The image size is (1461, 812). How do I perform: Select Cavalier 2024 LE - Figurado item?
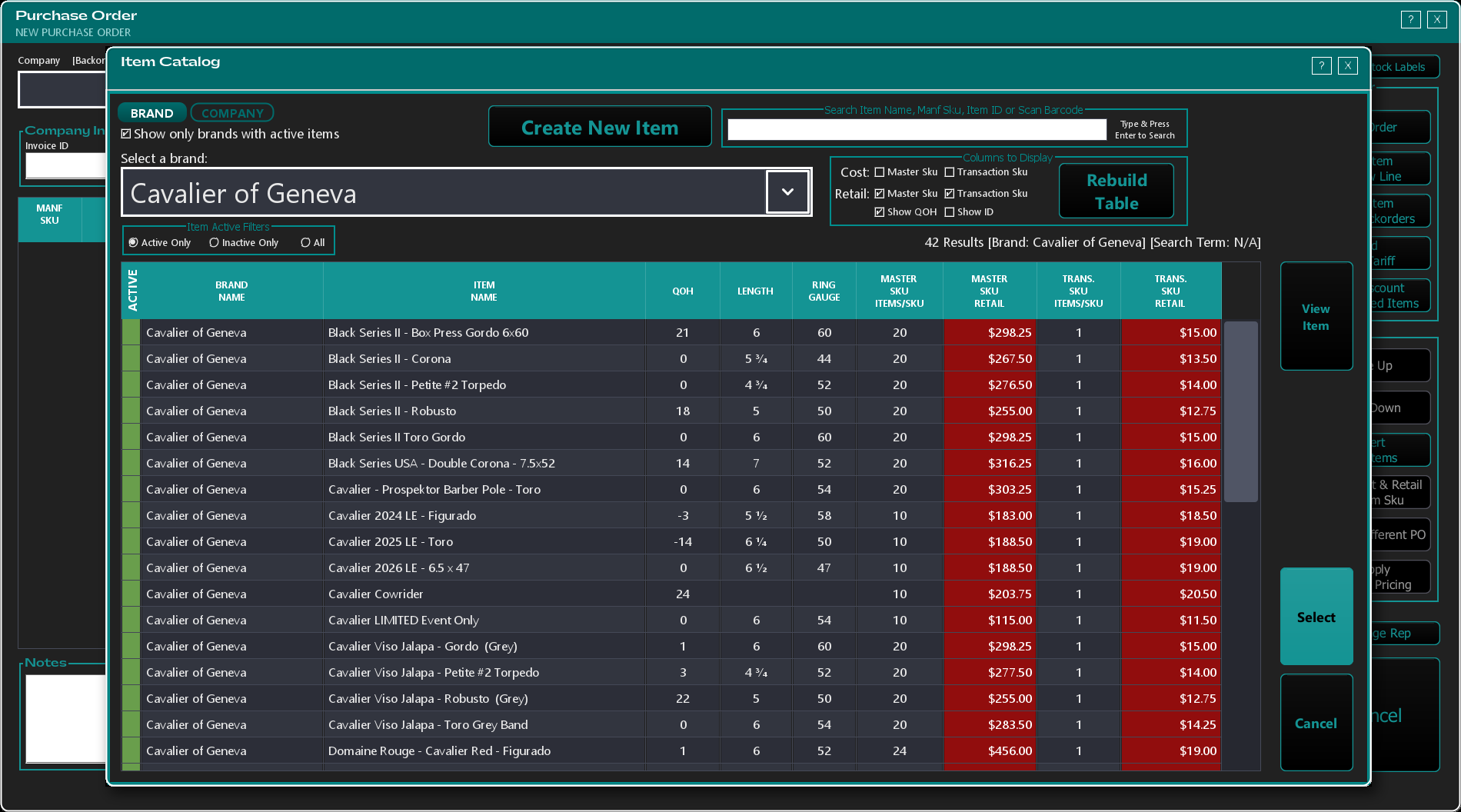pos(671,515)
